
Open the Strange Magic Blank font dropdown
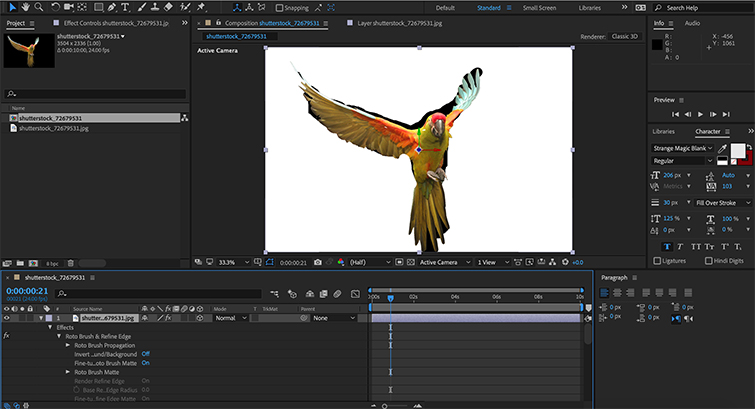tap(682, 148)
